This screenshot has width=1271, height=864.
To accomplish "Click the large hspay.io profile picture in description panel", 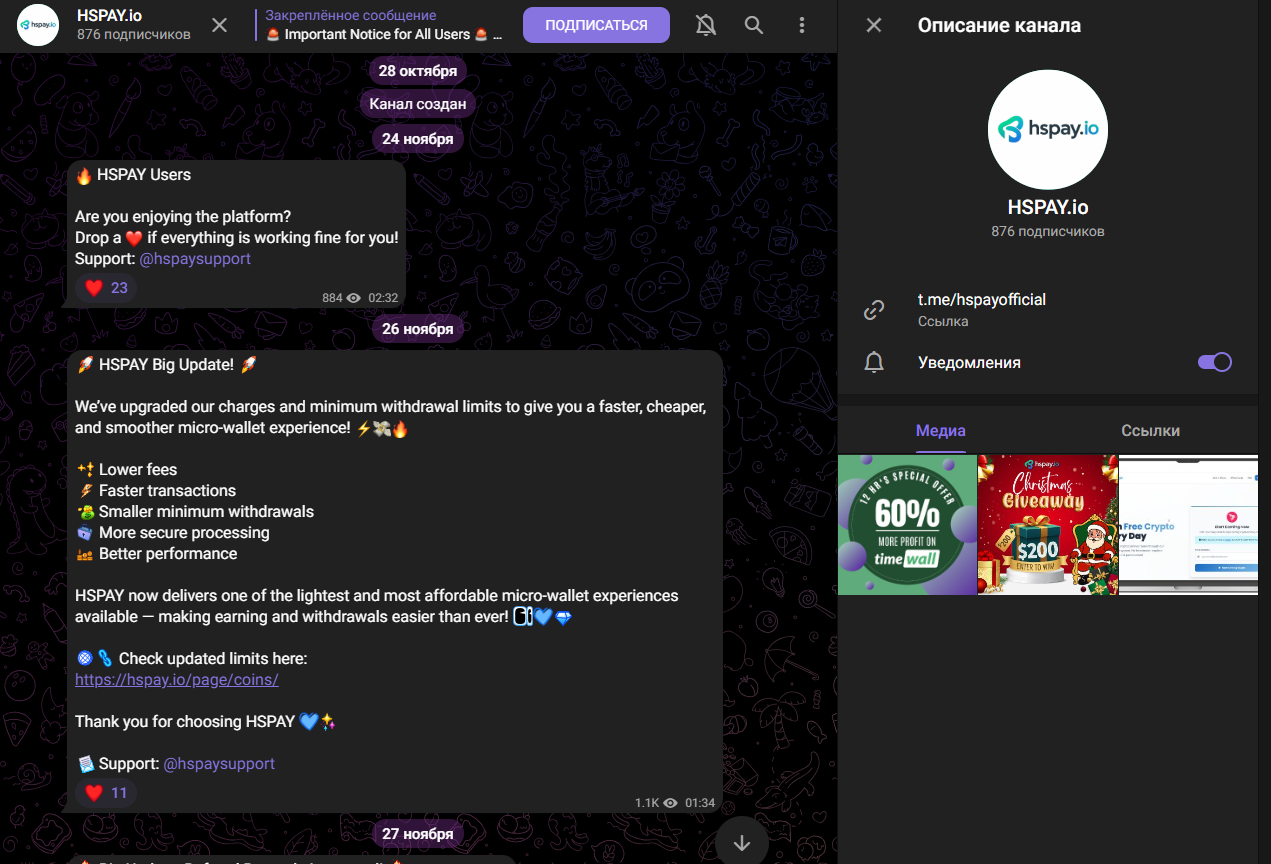I will pyautogui.click(x=1047, y=129).
